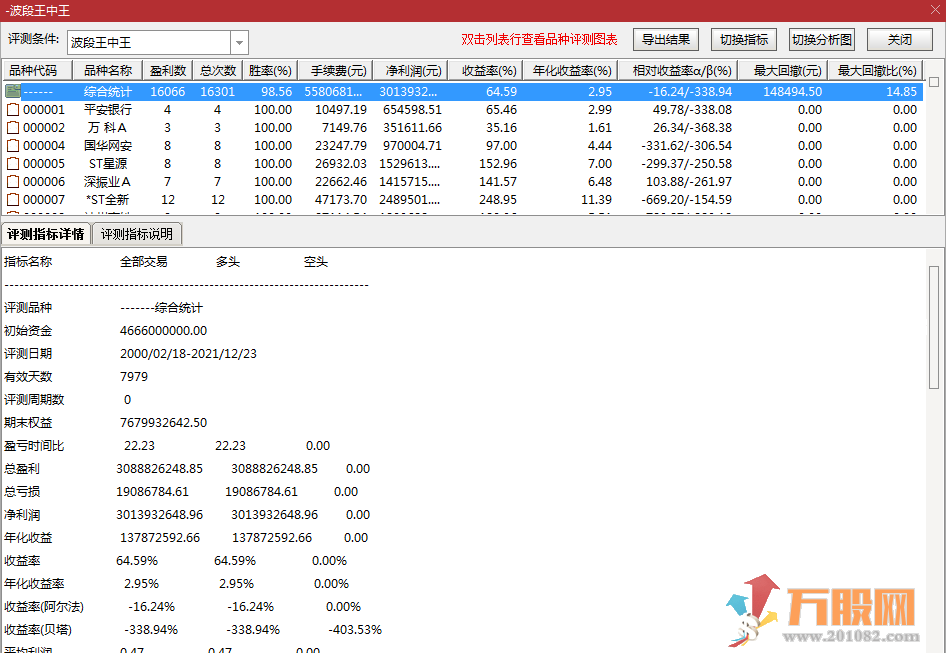Screen dimensions: 946x653
Task: Click the 导出结果 button
Action: tap(665, 40)
